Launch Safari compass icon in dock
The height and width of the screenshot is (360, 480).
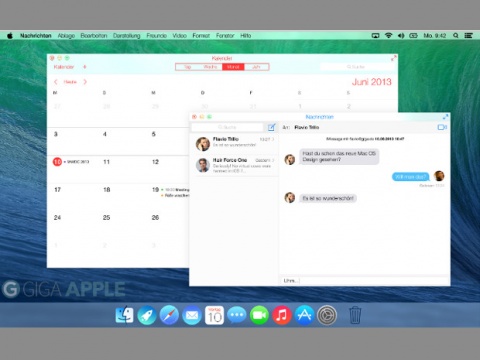coord(169,315)
